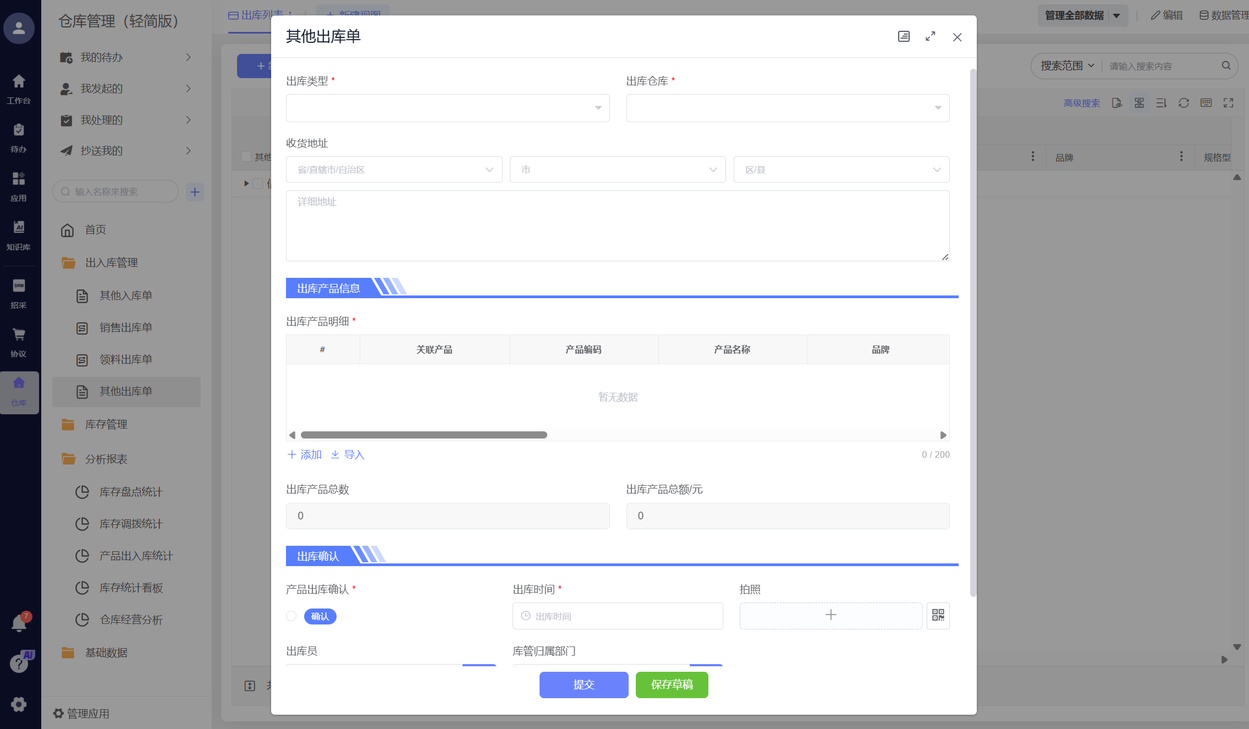Expand the dialog to fullscreen

pyautogui.click(x=930, y=37)
